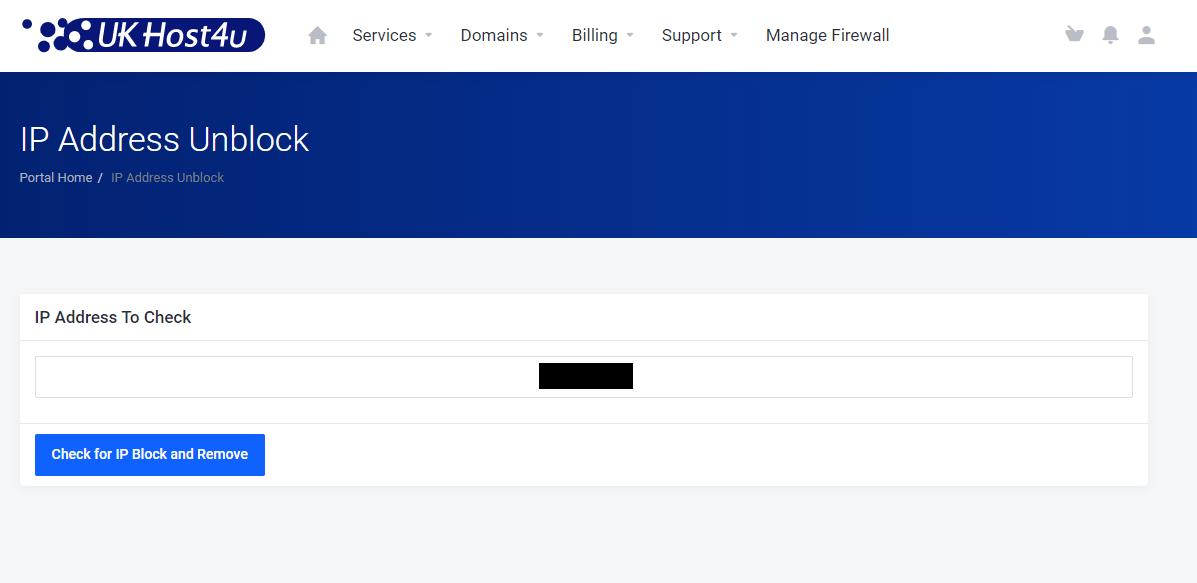The height and width of the screenshot is (583, 1197).
Task: Select Manage Firewall from the navigation
Action: tap(827, 35)
